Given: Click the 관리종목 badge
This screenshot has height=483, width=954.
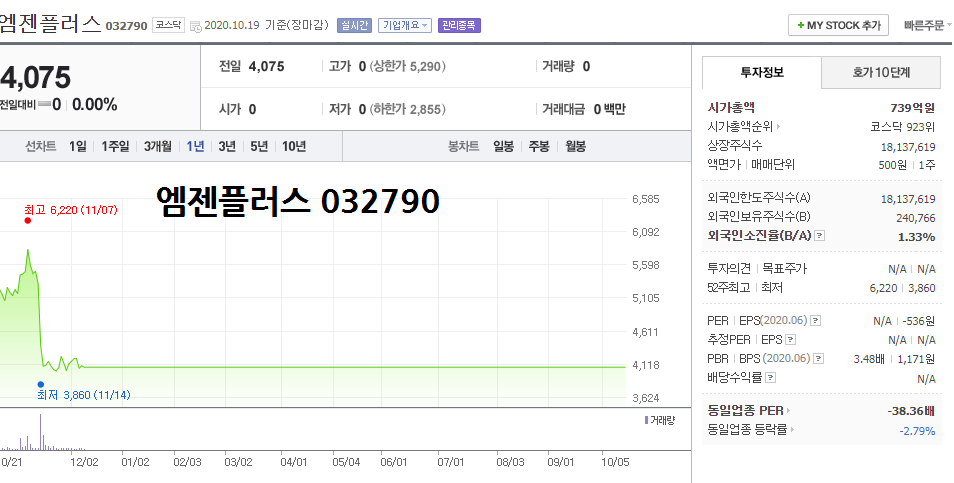Looking at the screenshot, I should click(x=459, y=26).
